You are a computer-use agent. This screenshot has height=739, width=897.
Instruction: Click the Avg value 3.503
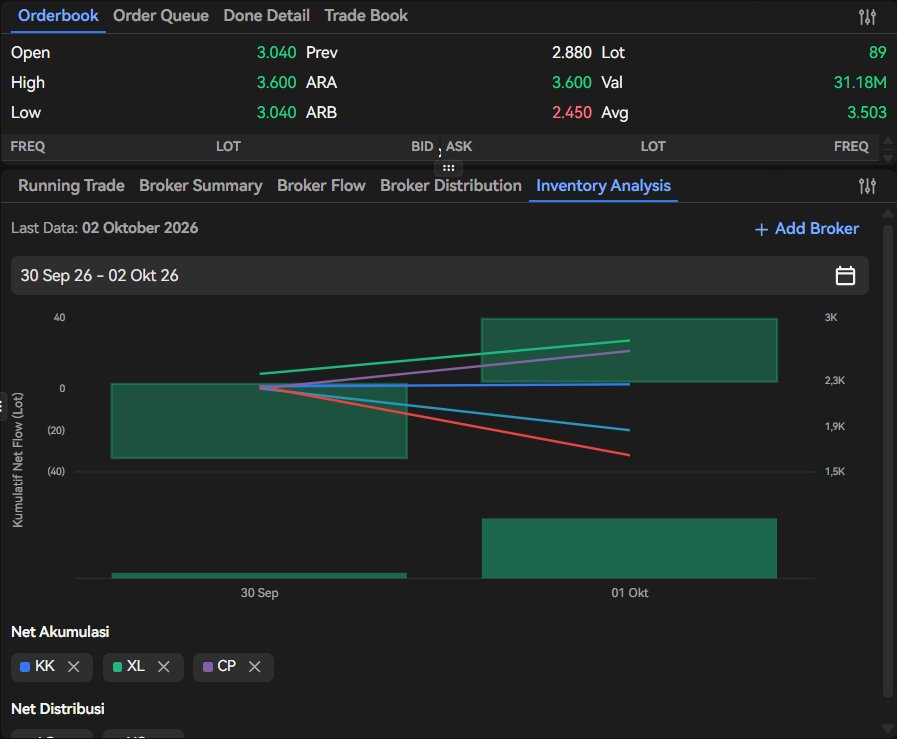(867, 112)
